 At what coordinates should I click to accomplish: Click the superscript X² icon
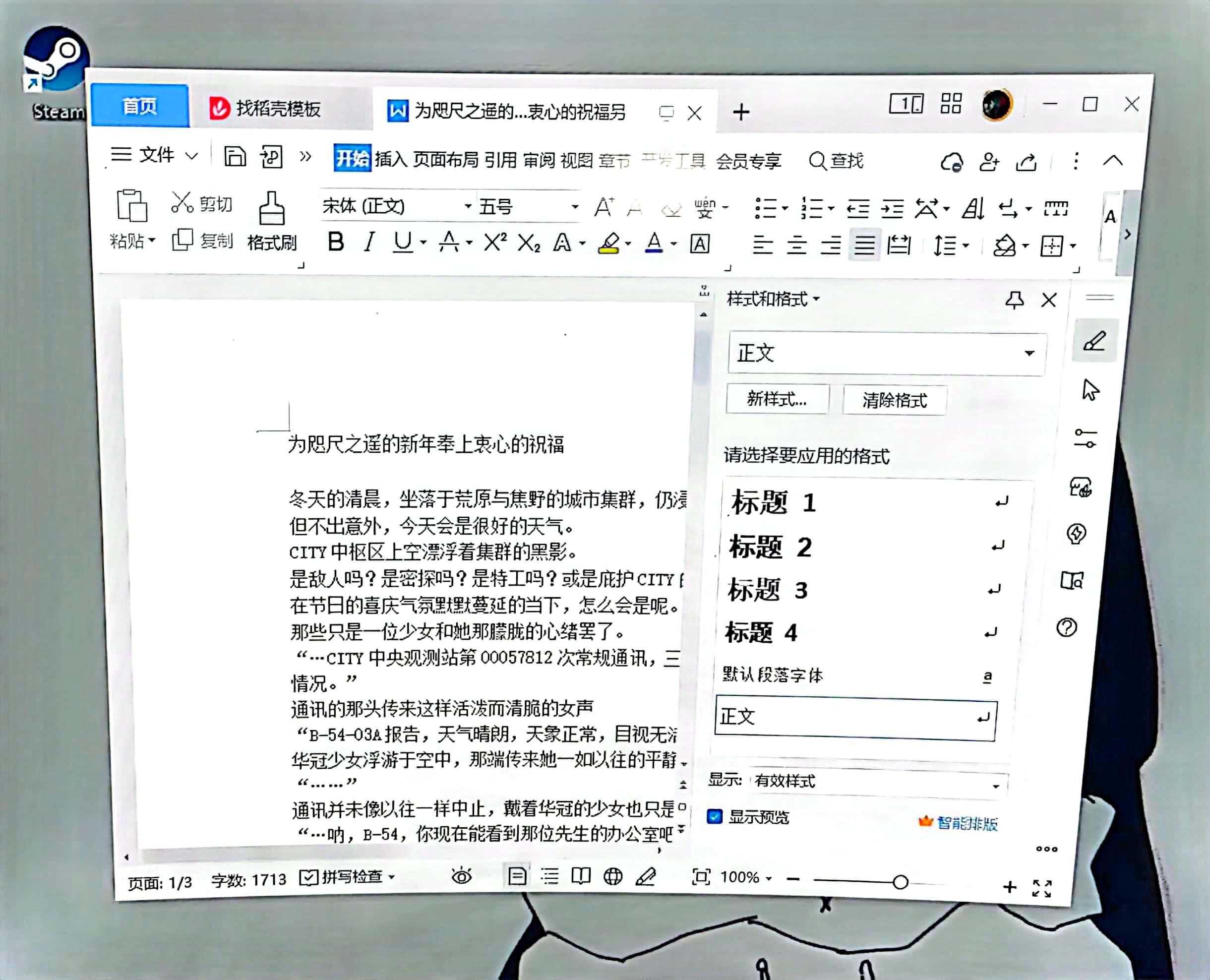pyautogui.click(x=495, y=243)
